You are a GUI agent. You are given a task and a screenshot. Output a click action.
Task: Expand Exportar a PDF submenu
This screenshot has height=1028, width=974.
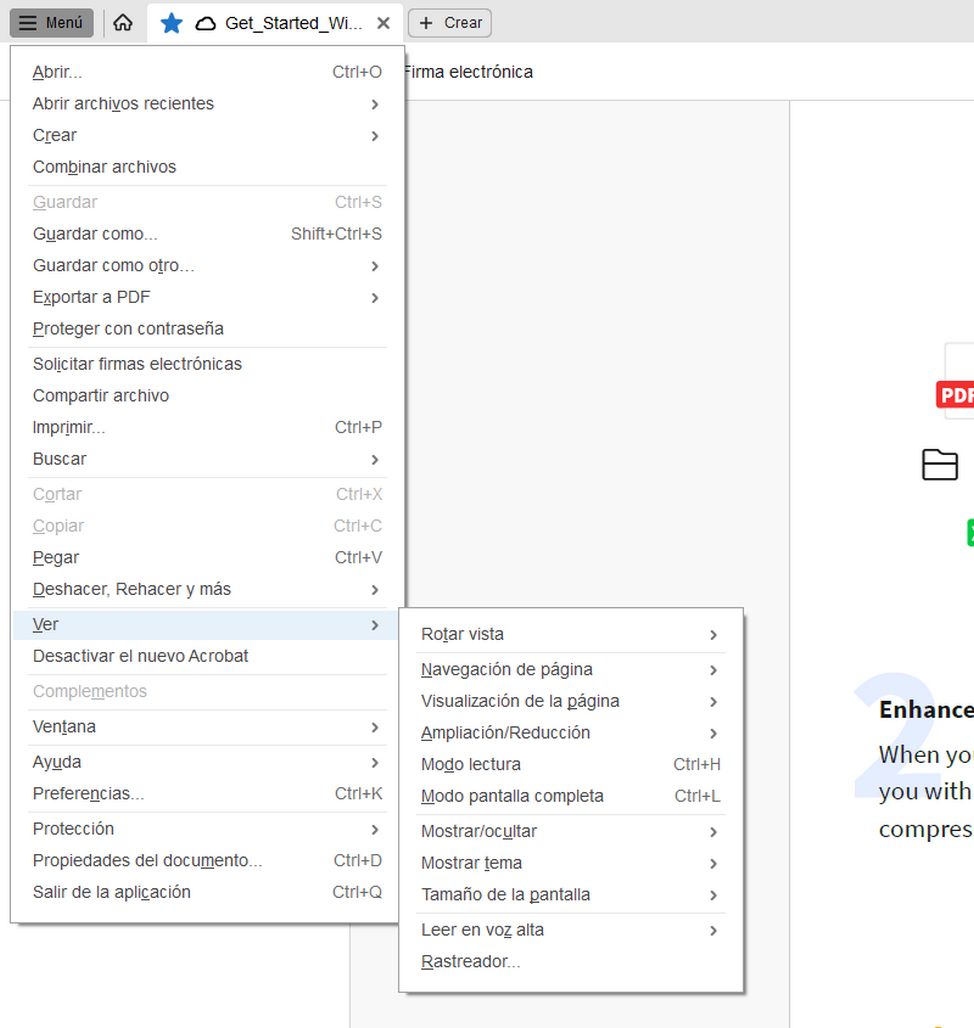click(x=207, y=297)
